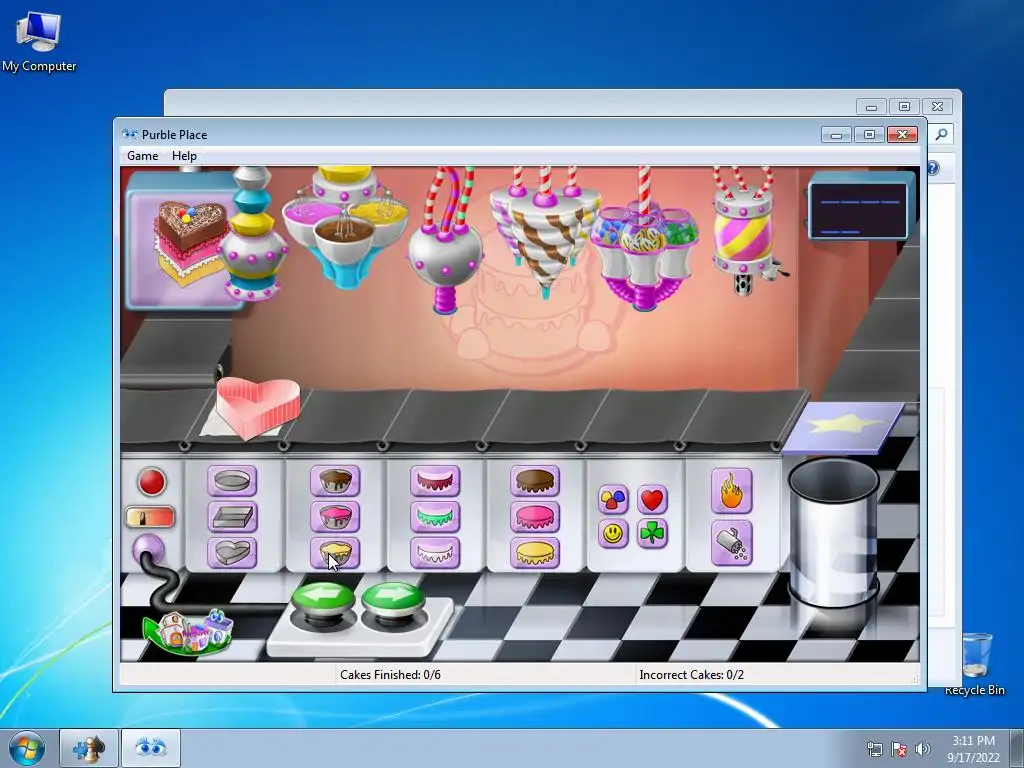Use the flame torch button
The height and width of the screenshot is (768, 1024).
click(731, 490)
